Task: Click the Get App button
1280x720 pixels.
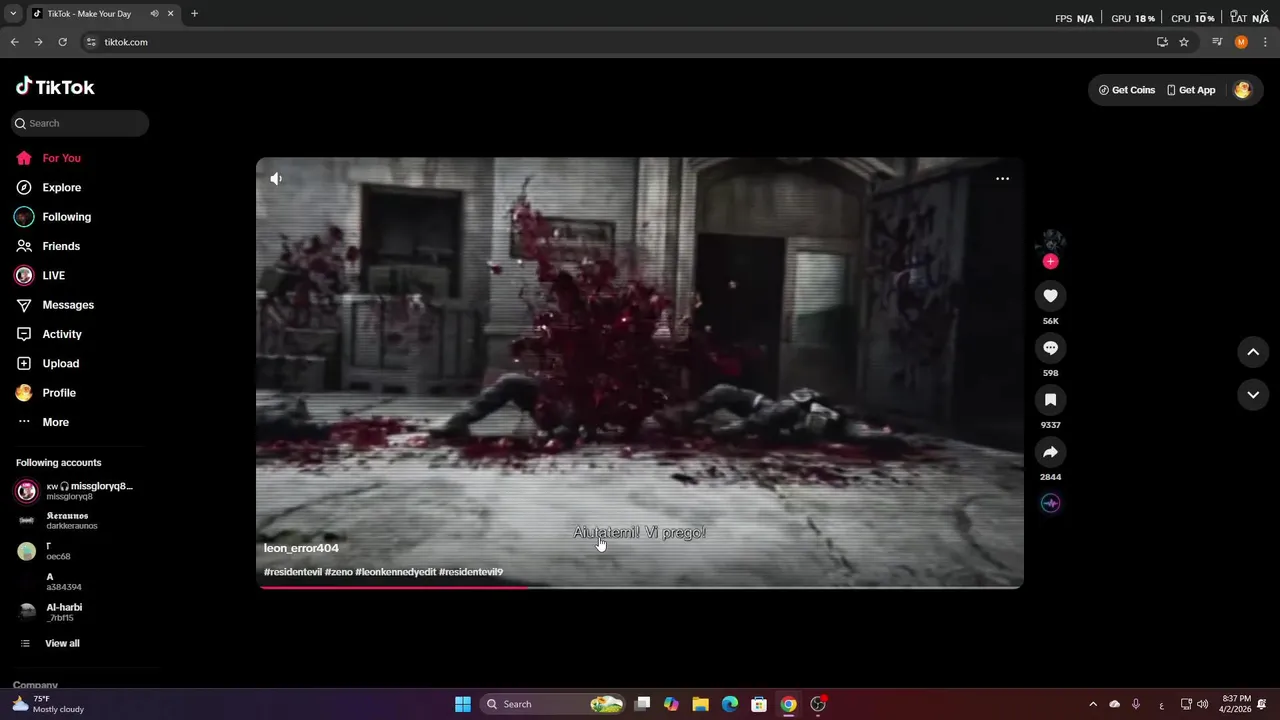Action: 1191,90
